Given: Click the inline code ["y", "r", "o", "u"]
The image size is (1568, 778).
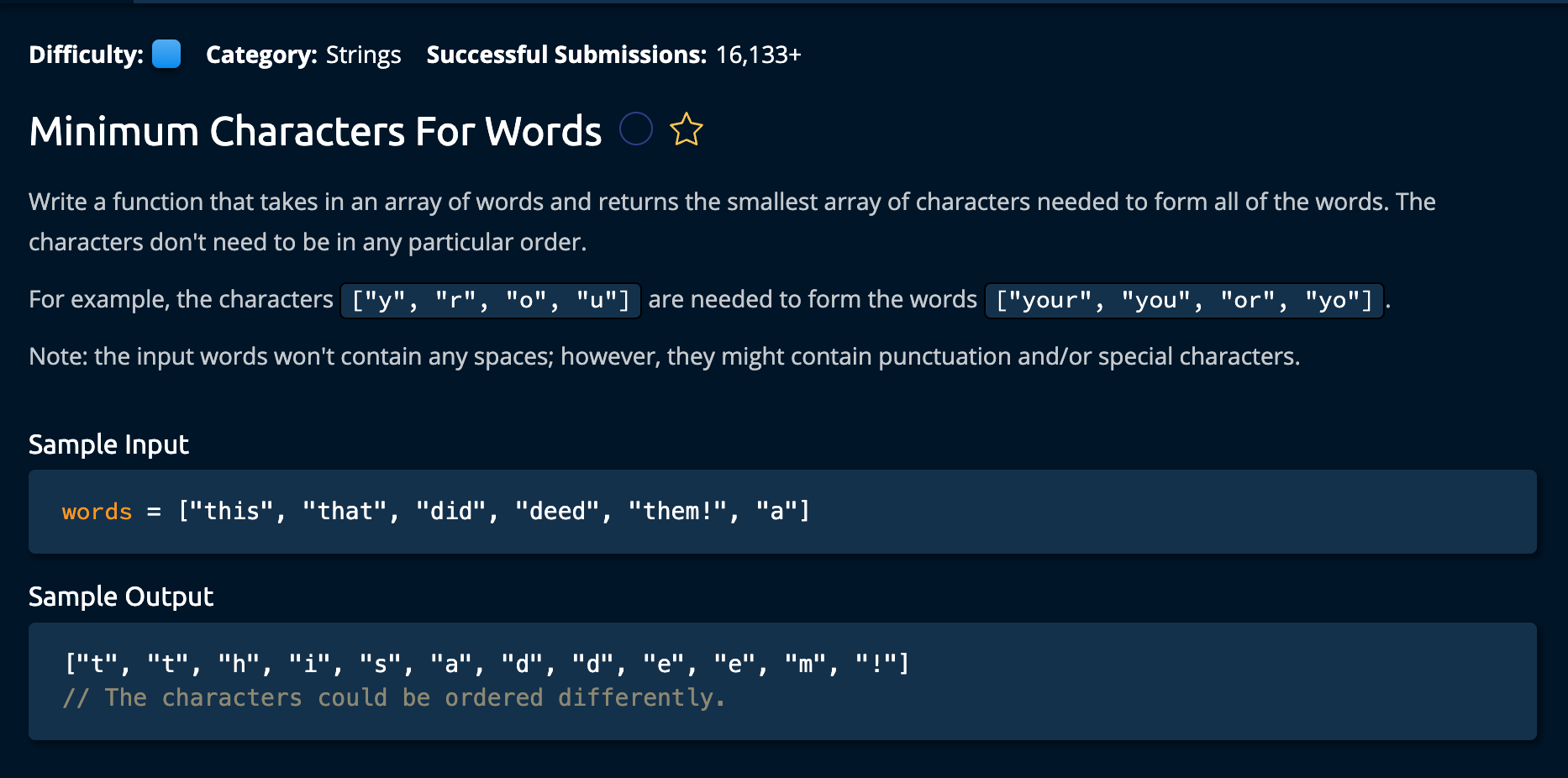Looking at the screenshot, I should (x=491, y=300).
